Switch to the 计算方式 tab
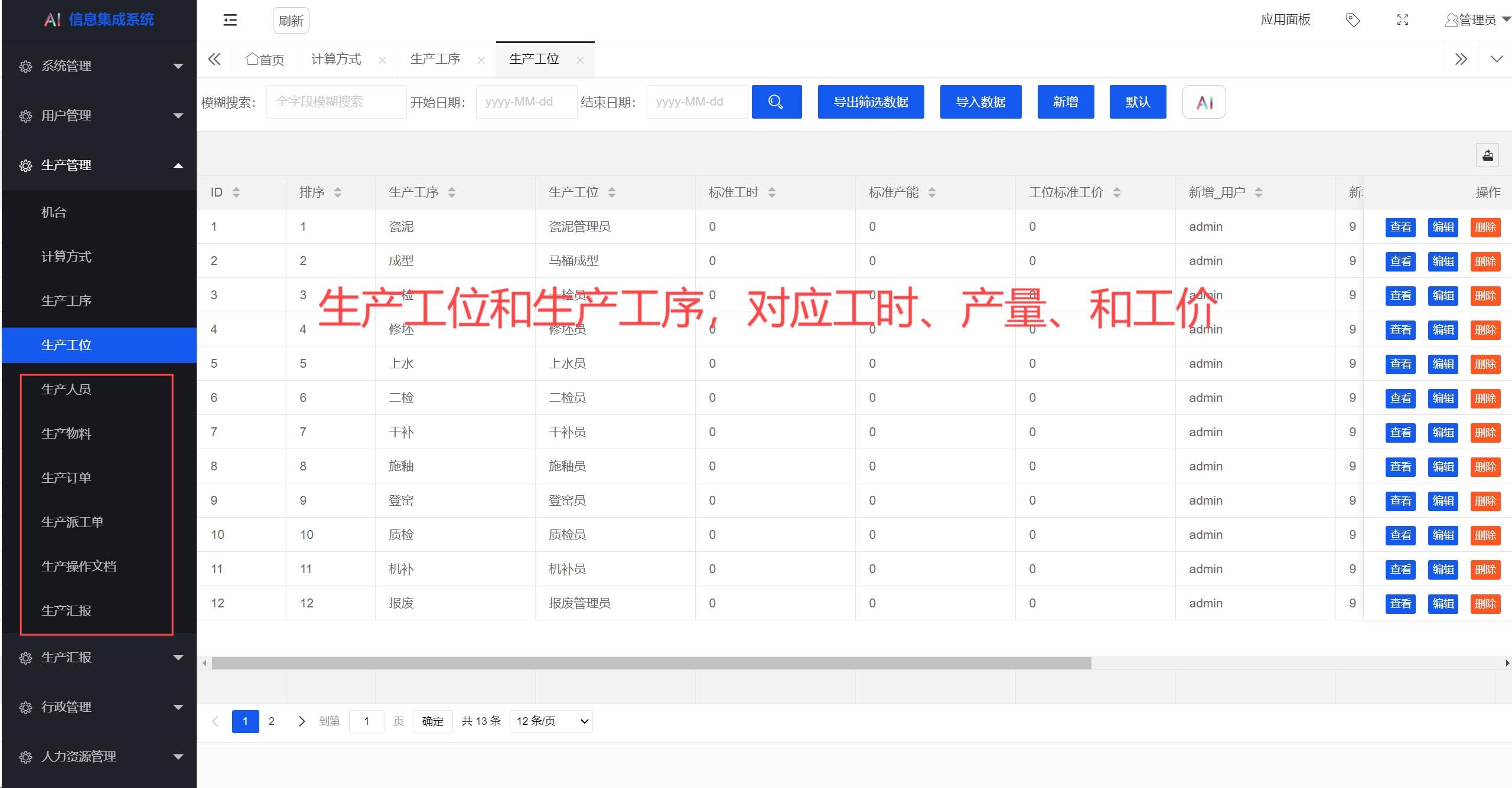1512x788 pixels. point(337,58)
